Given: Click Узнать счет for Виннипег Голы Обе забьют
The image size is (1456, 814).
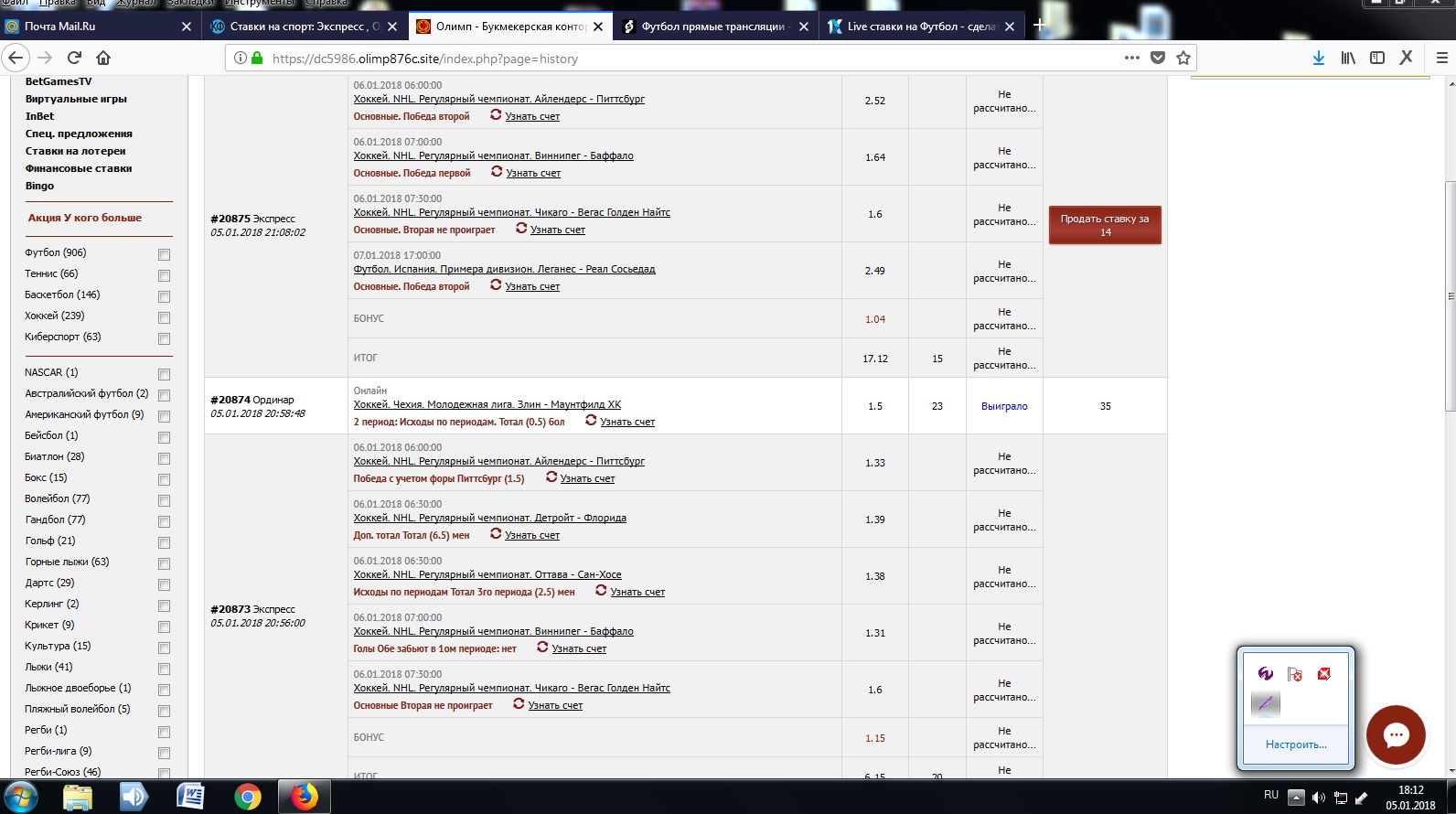Looking at the screenshot, I should coord(579,648).
